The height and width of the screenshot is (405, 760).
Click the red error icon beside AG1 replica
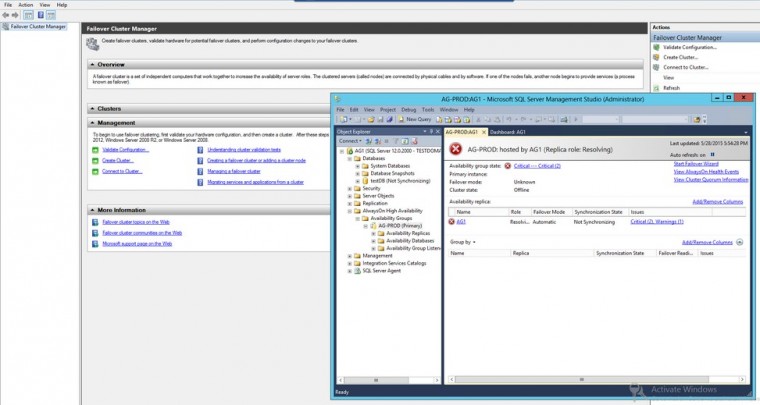point(451,222)
